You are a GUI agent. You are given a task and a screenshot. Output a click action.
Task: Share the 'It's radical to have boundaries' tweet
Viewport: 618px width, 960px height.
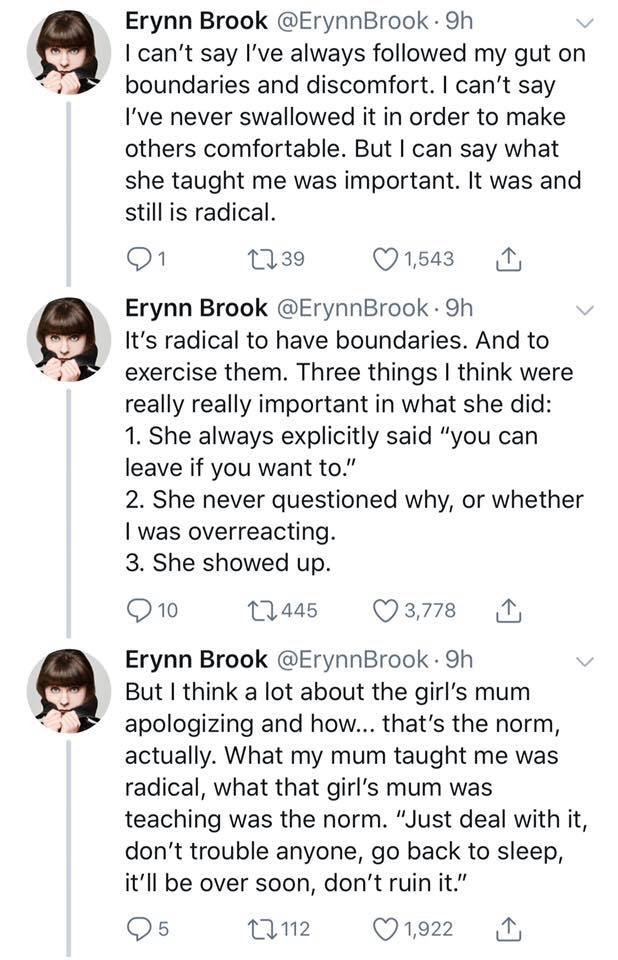coord(507,610)
